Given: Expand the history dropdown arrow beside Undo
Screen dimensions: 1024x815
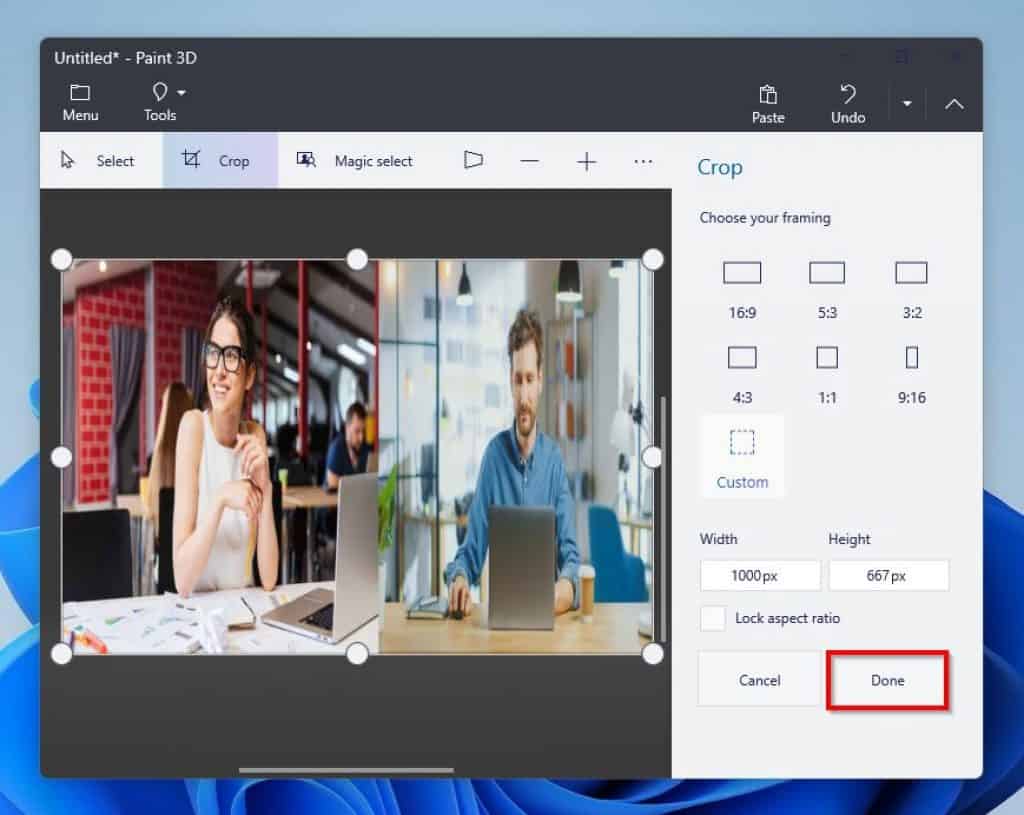Looking at the screenshot, I should pos(907,104).
